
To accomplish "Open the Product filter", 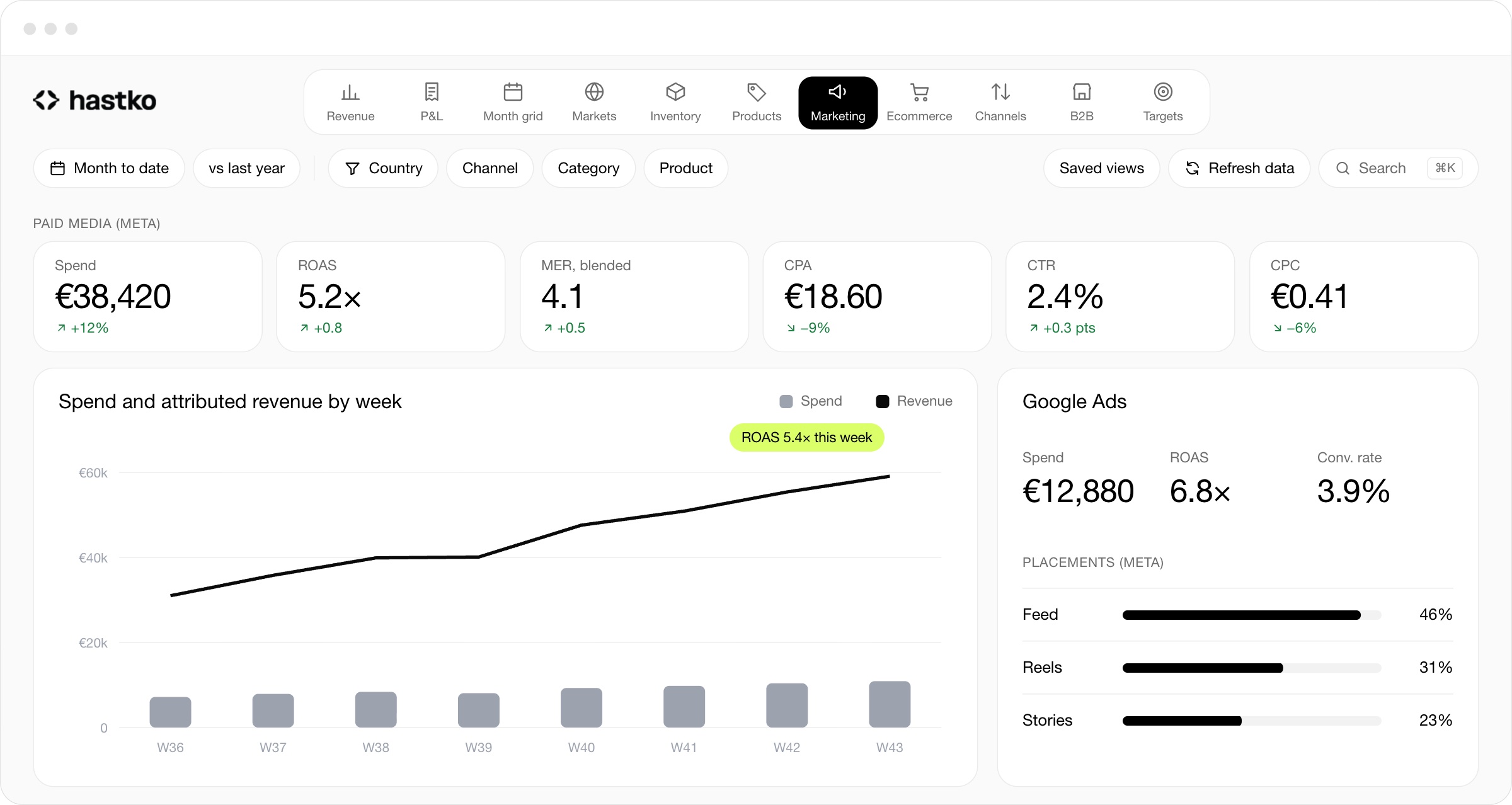I will pos(685,168).
